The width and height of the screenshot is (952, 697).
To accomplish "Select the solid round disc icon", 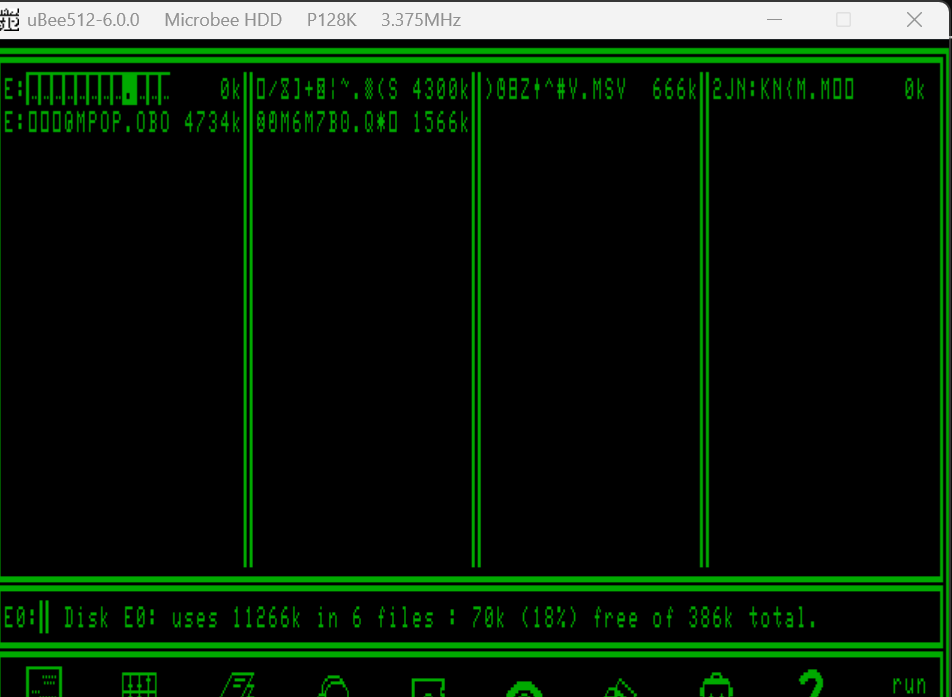I will 523,688.
